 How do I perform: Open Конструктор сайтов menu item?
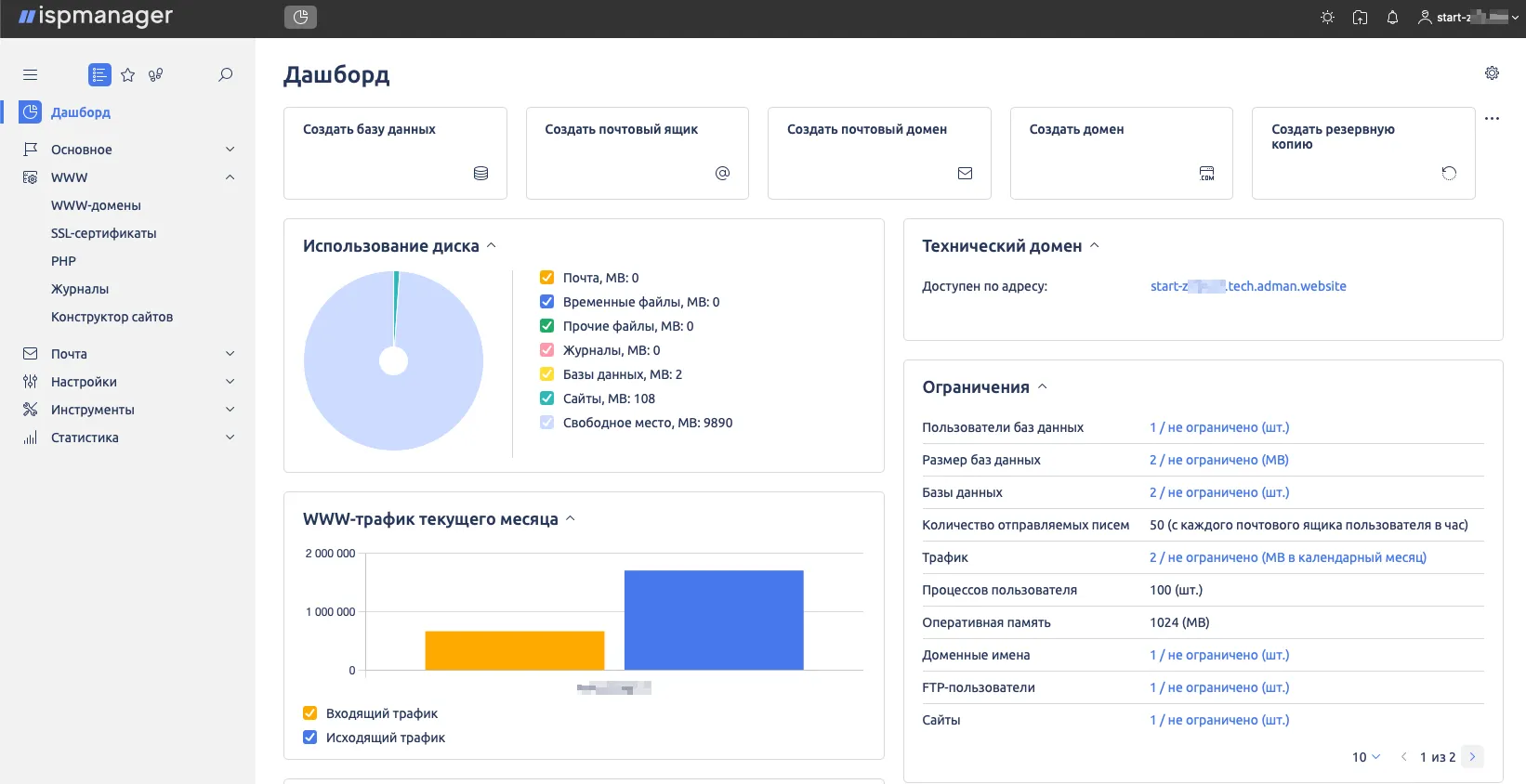112,317
